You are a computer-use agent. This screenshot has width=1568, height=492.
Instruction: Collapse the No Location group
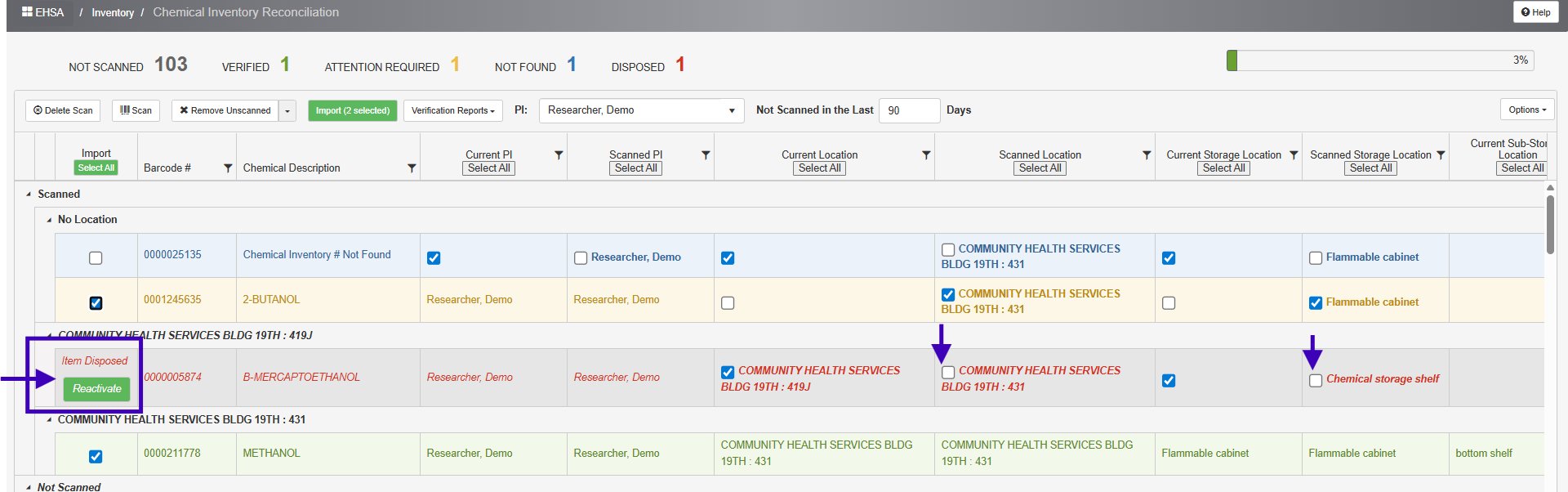(x=49, y=220)
